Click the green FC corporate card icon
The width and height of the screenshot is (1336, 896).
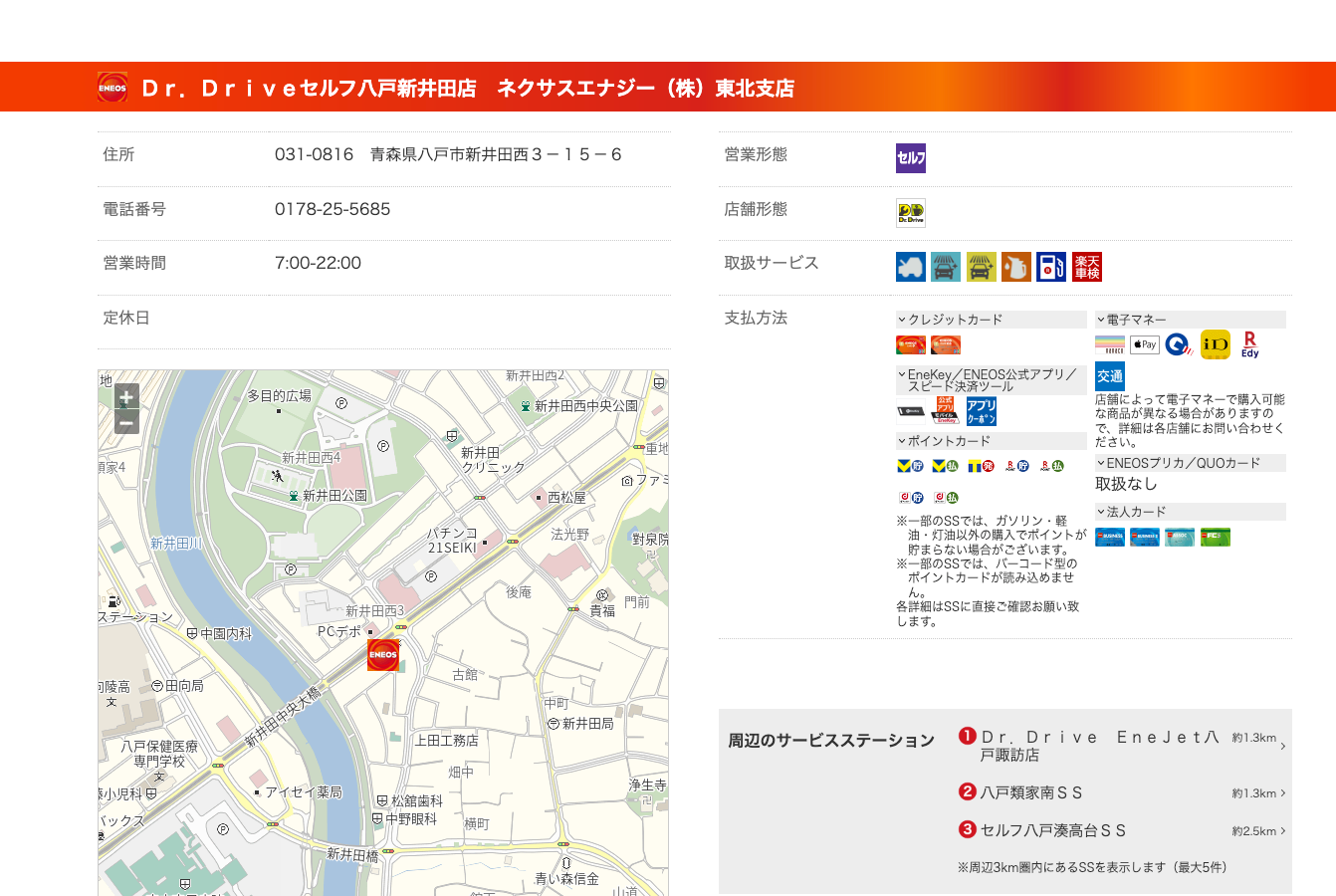(1216, 538)
